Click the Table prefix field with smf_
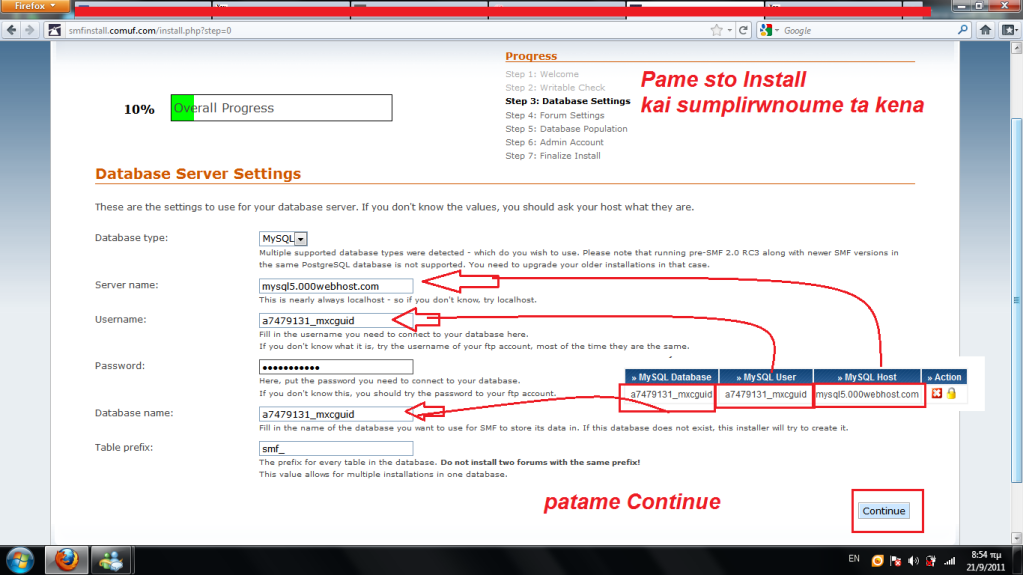Image resolution: width=1023 pixels, height=575 pixels. [x=335, y=449]
